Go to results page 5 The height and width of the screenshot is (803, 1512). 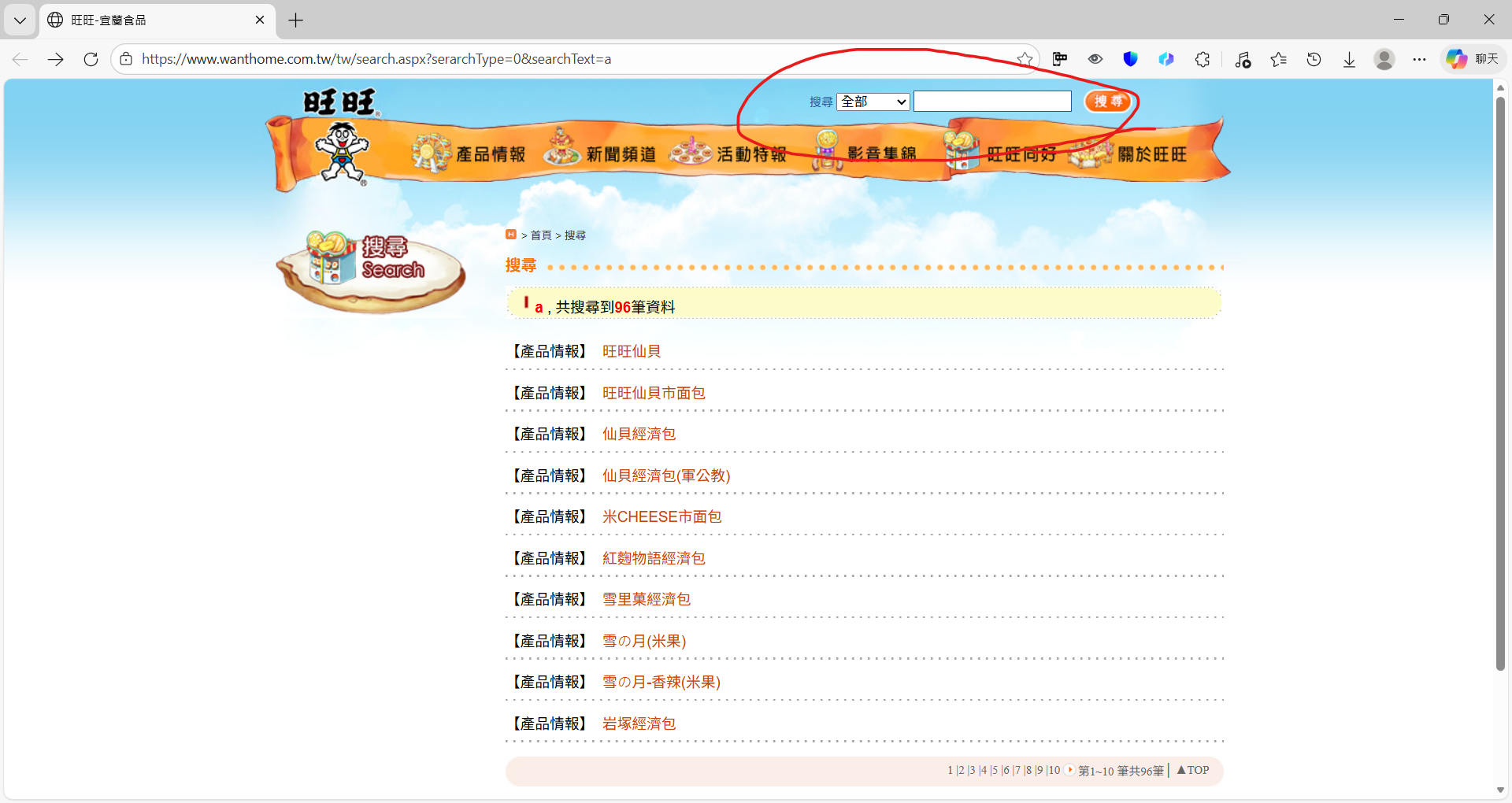click(995, 770)
